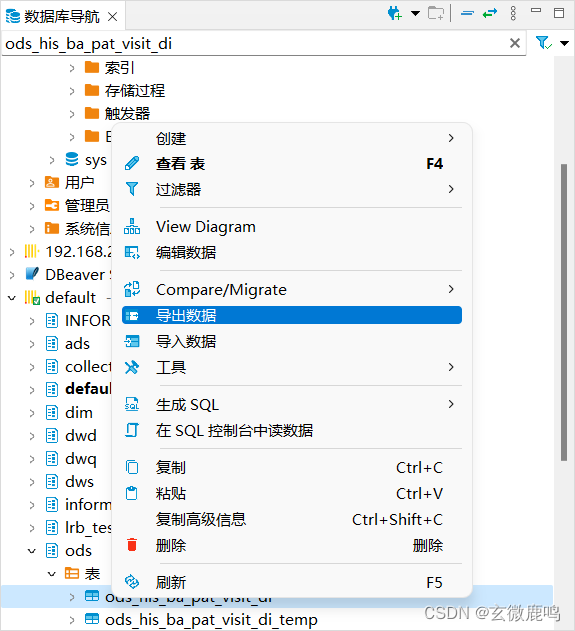Click the new connection plug icon

395,14
